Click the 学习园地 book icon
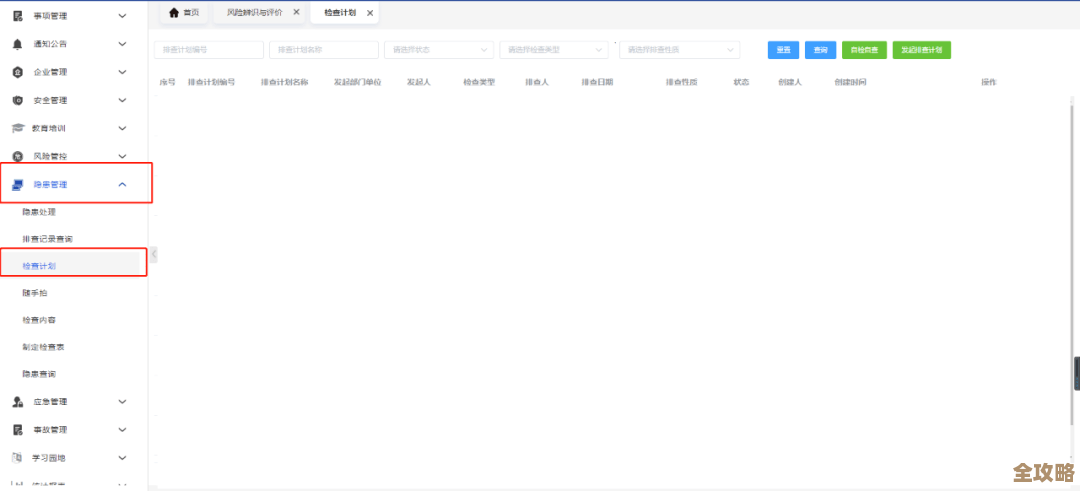1080x491 pixels. coord(18,457)
